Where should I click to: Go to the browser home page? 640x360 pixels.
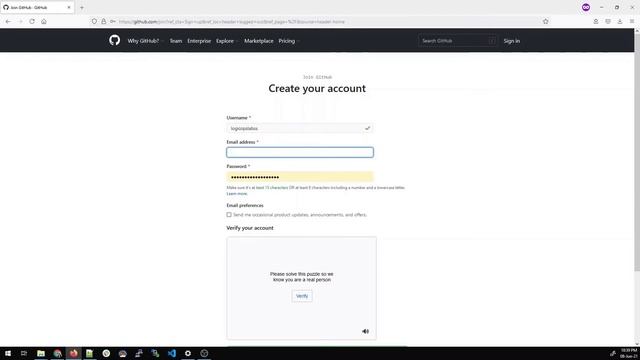click(x=44, y=21)
